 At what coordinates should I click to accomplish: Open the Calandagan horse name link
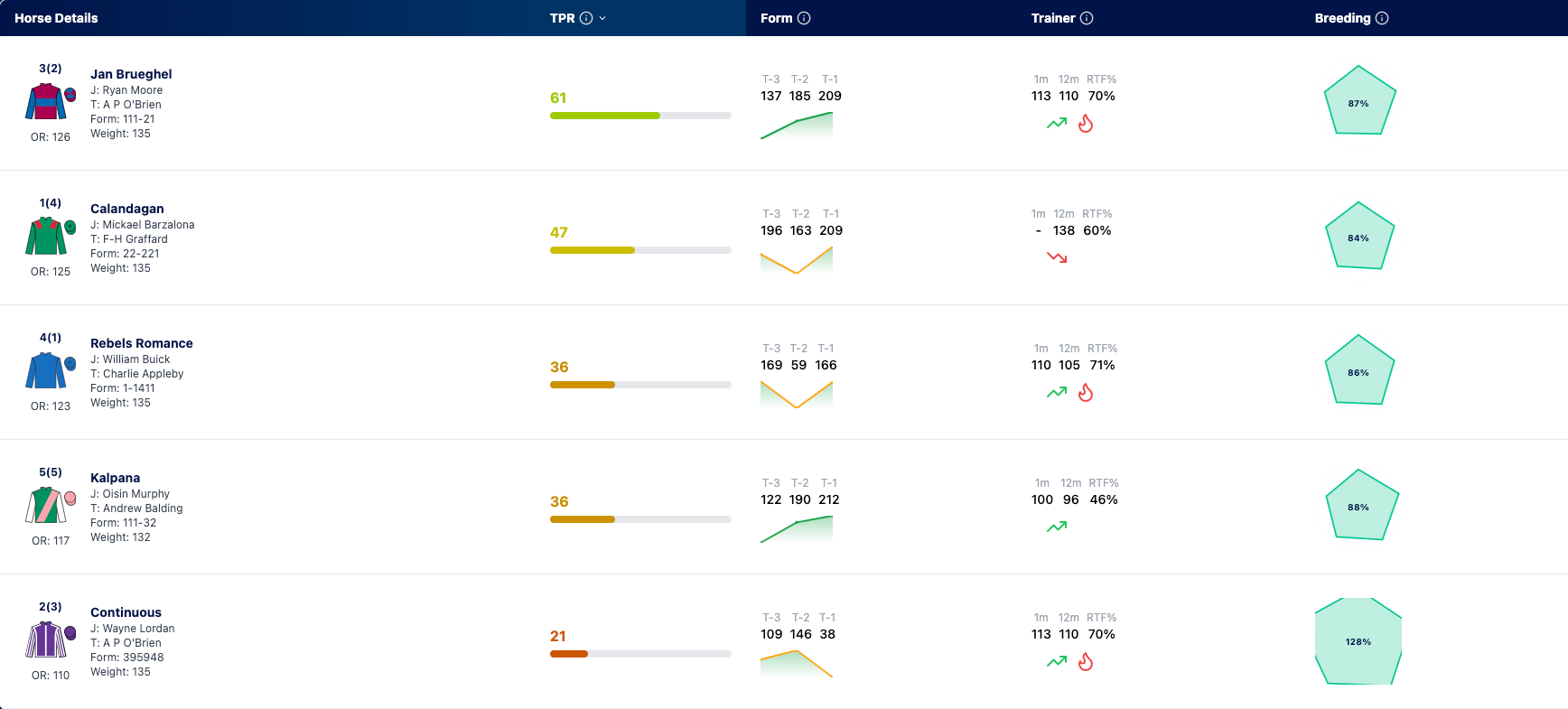pyautogui.click(x=127, y=209)
